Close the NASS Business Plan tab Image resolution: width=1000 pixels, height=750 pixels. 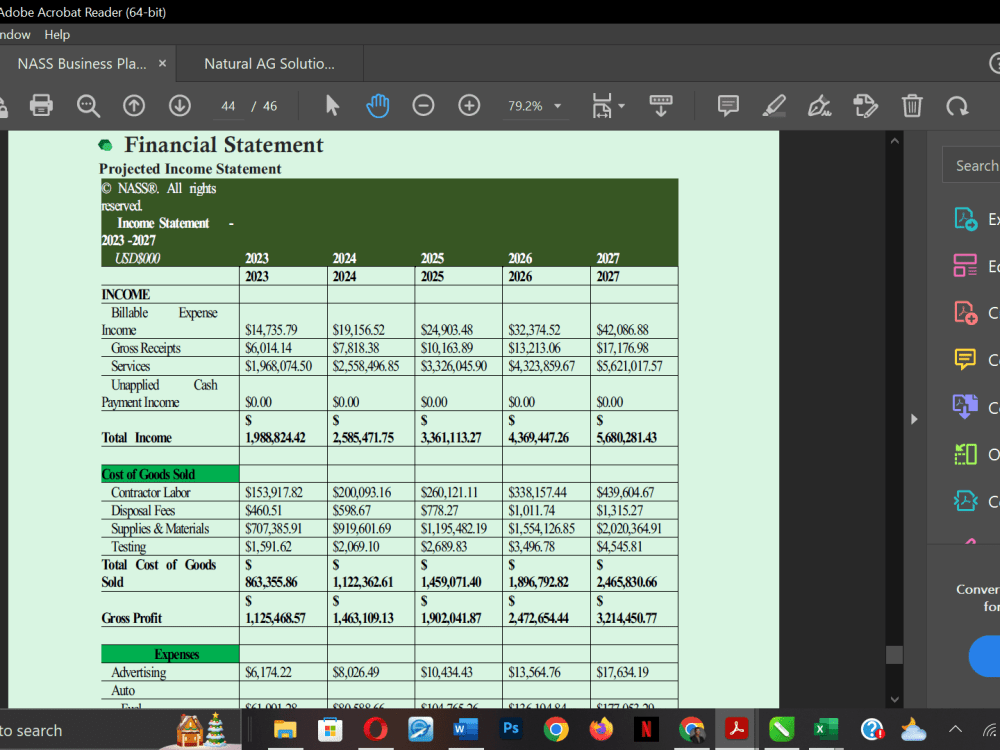point(162,64)
